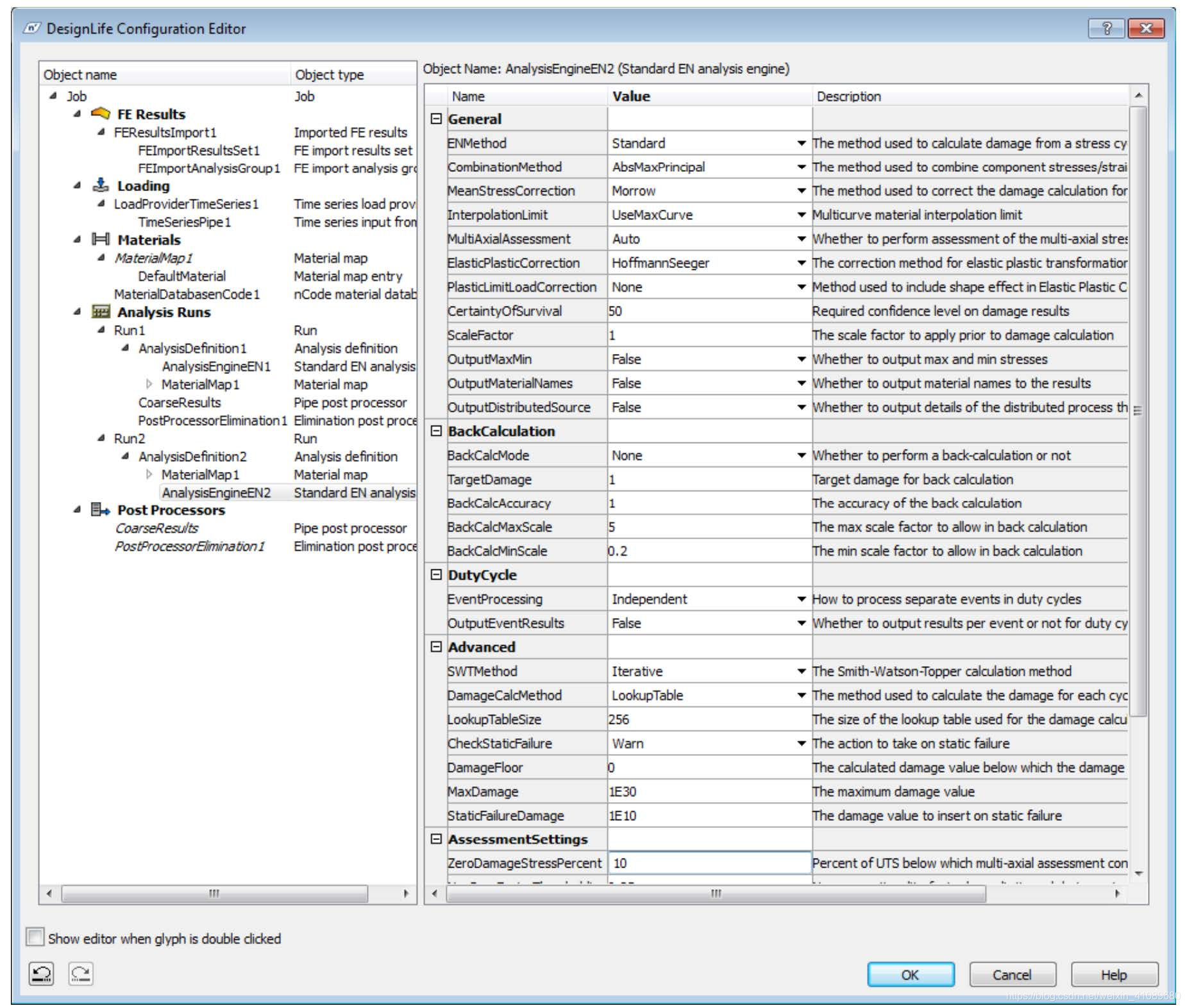Click the Cancel button
1187x1008 pixels.
coord(1013,975)
